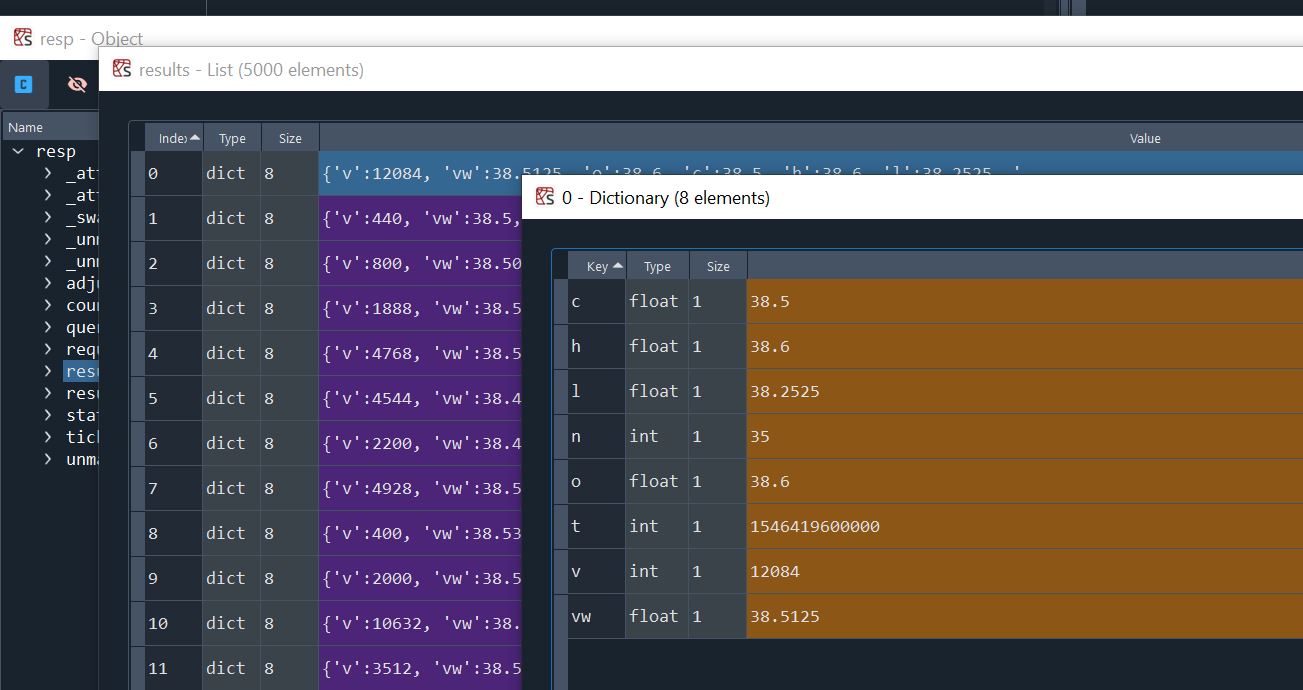1303x690 pixels.
Task: Select value 38.2525 for key l
Action: (1025, 391)
